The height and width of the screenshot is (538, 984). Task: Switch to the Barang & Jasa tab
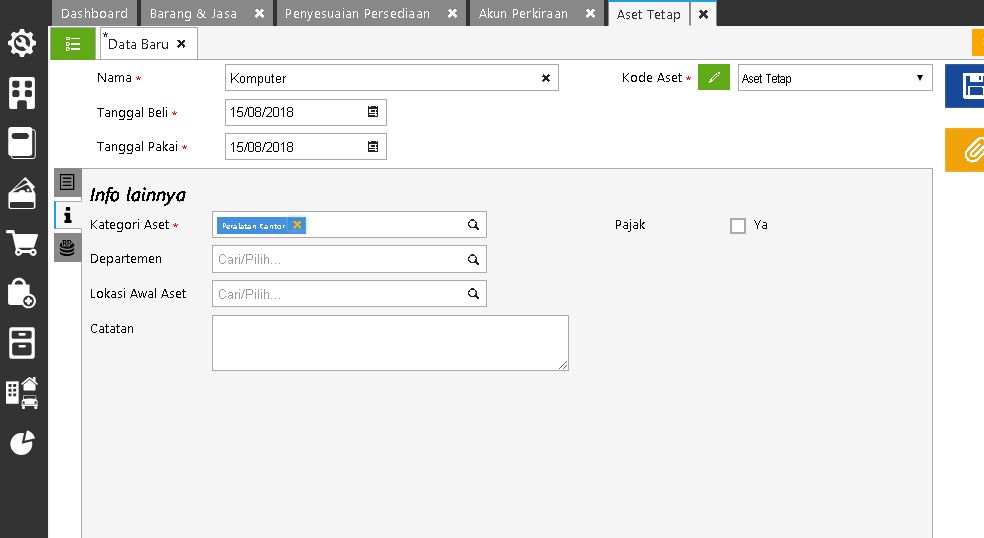[193, 14]
